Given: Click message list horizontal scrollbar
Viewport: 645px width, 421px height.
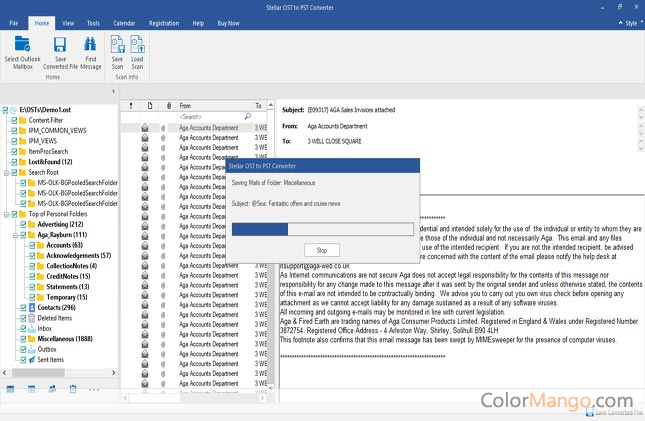Looking at the screenshot, I should 194,398.
